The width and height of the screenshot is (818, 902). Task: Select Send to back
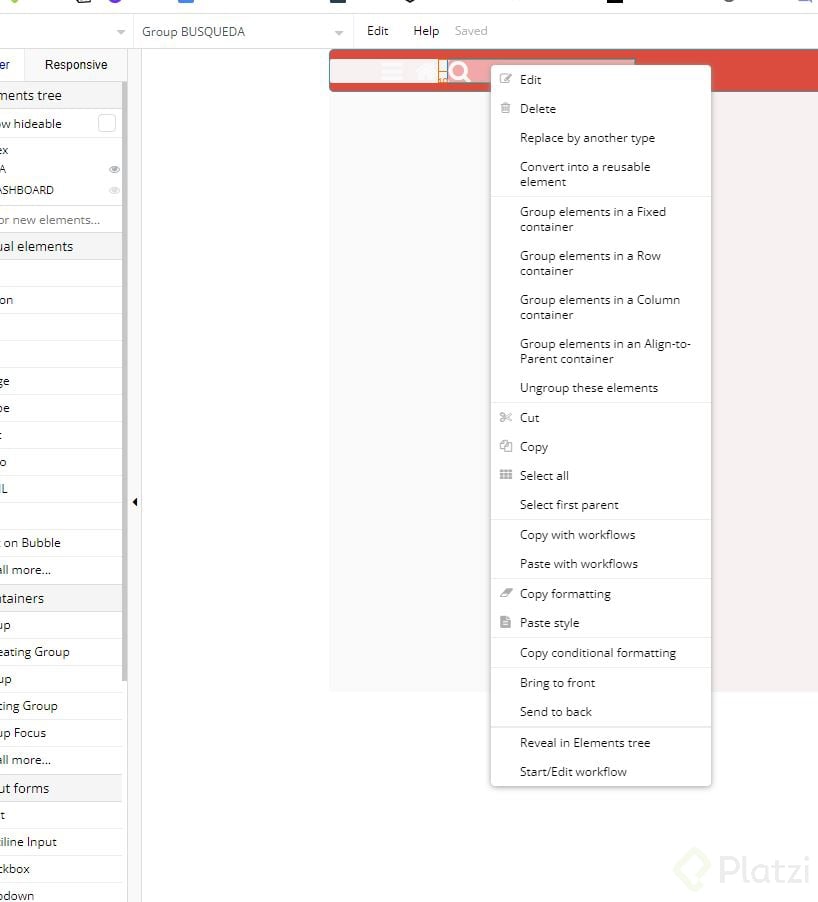click(x=556, y=712)
